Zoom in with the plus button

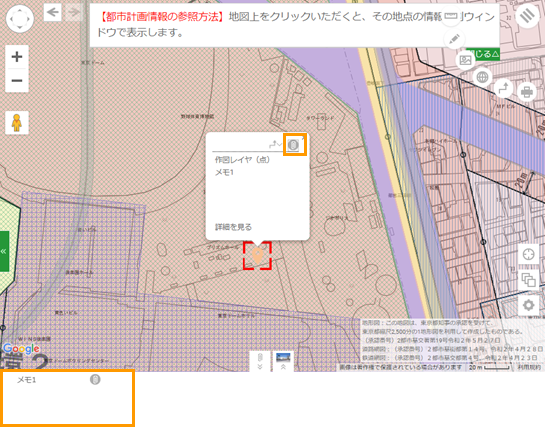point(17,57)
